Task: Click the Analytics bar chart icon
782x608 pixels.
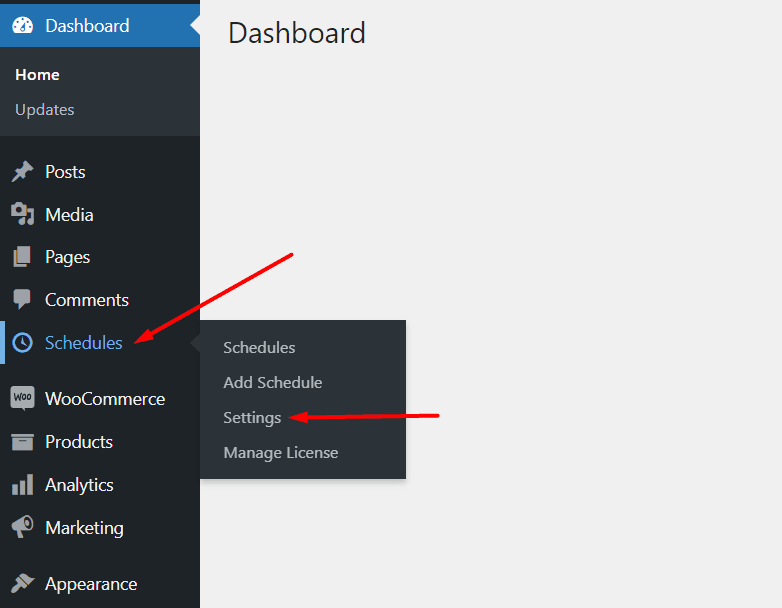Action: point(22,485)
